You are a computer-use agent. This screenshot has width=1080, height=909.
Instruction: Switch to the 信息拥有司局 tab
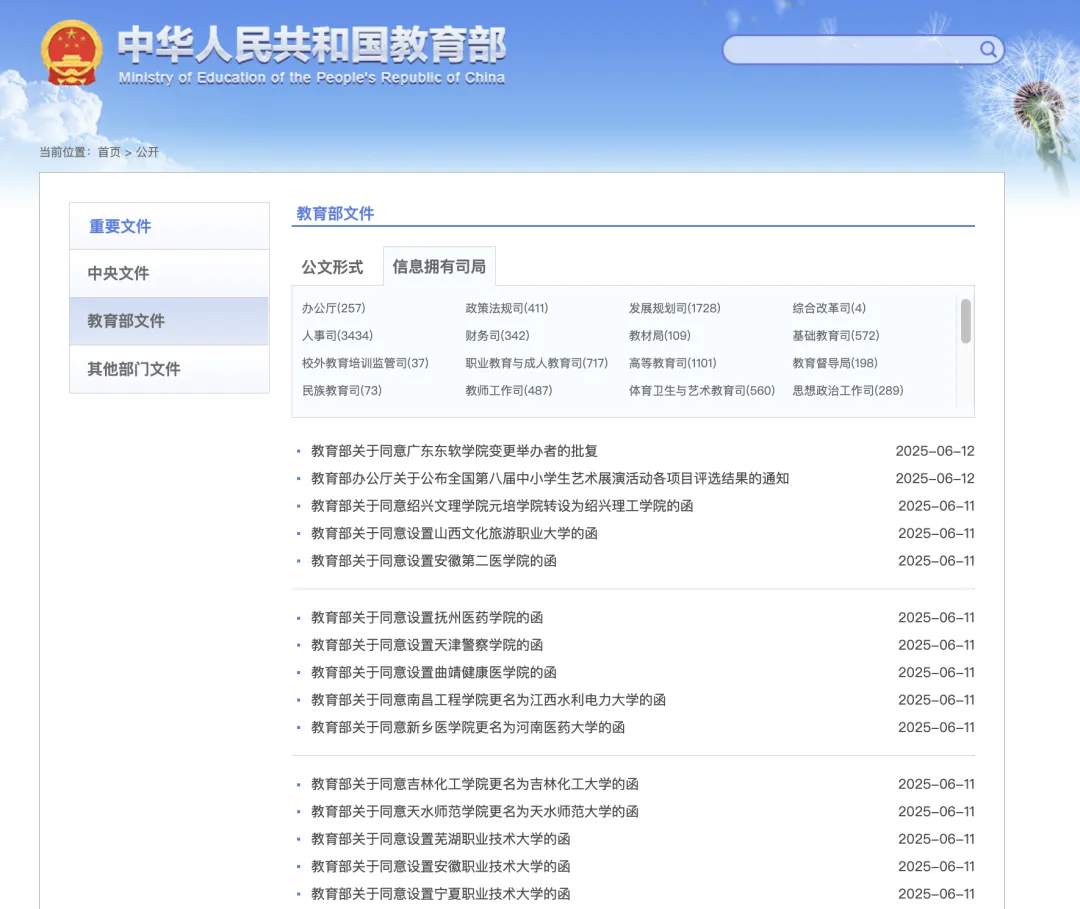click(x=439, y=267)
